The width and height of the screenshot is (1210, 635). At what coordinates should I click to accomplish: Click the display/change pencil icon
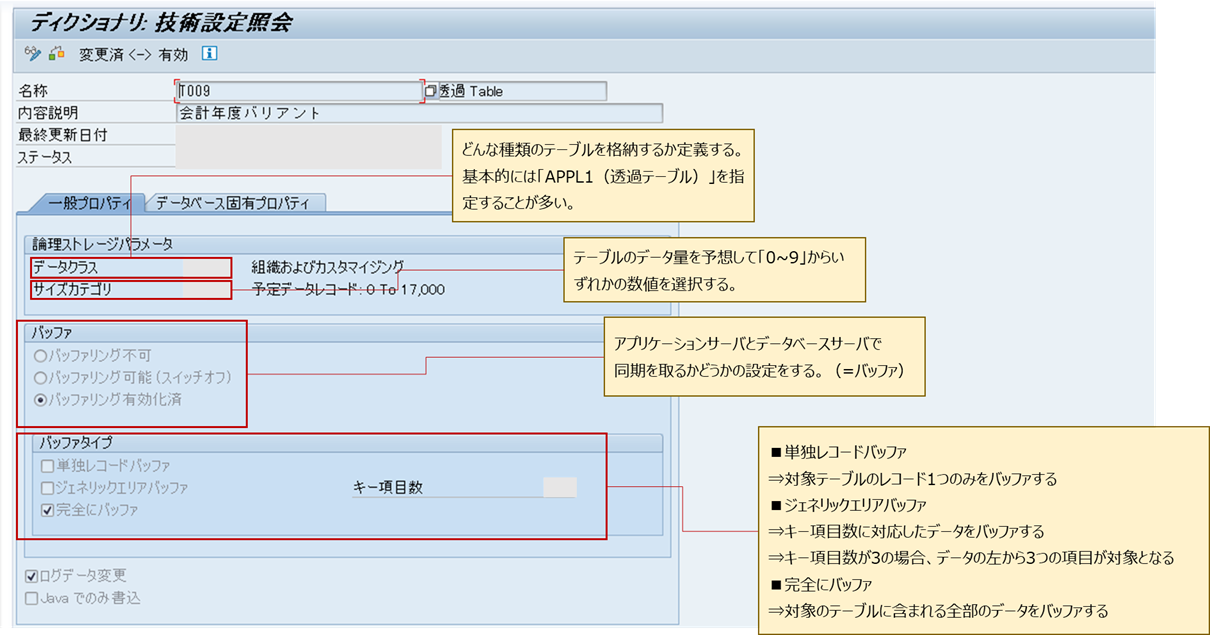coord(33,54)
